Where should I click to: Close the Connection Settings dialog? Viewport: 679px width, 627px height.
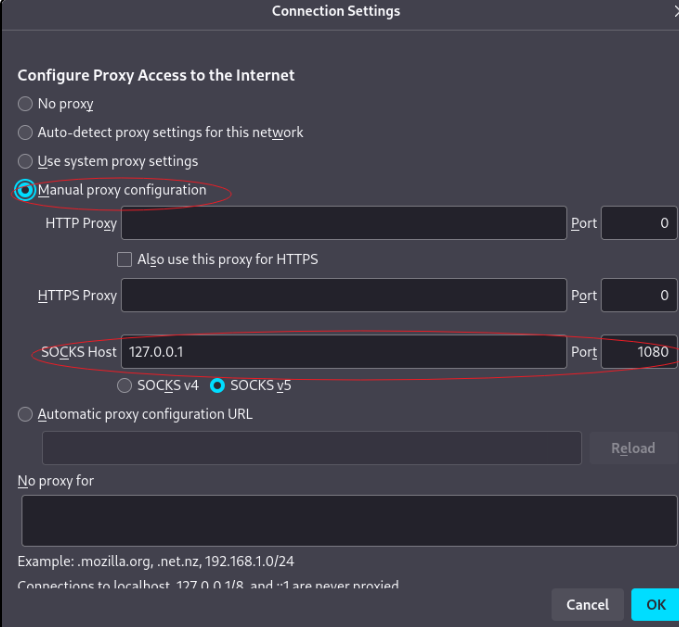675,12
